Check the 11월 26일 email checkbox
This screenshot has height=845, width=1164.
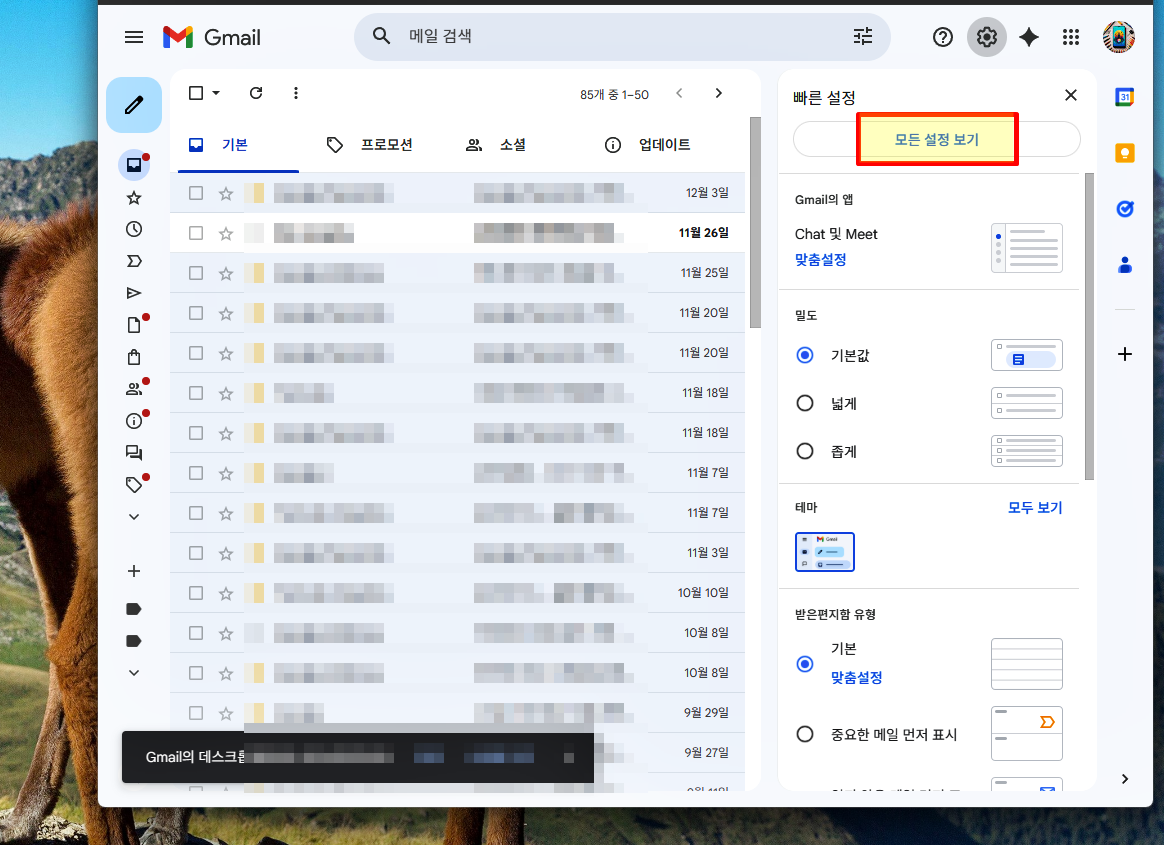click(196, 233)
